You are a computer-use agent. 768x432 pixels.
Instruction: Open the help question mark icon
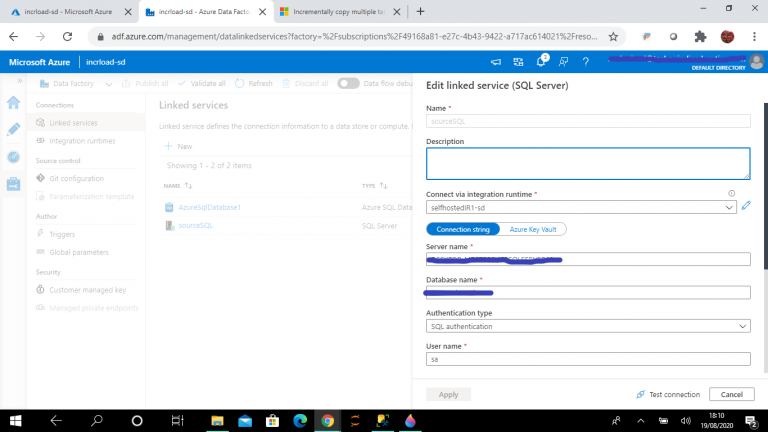tap(585, 62)
